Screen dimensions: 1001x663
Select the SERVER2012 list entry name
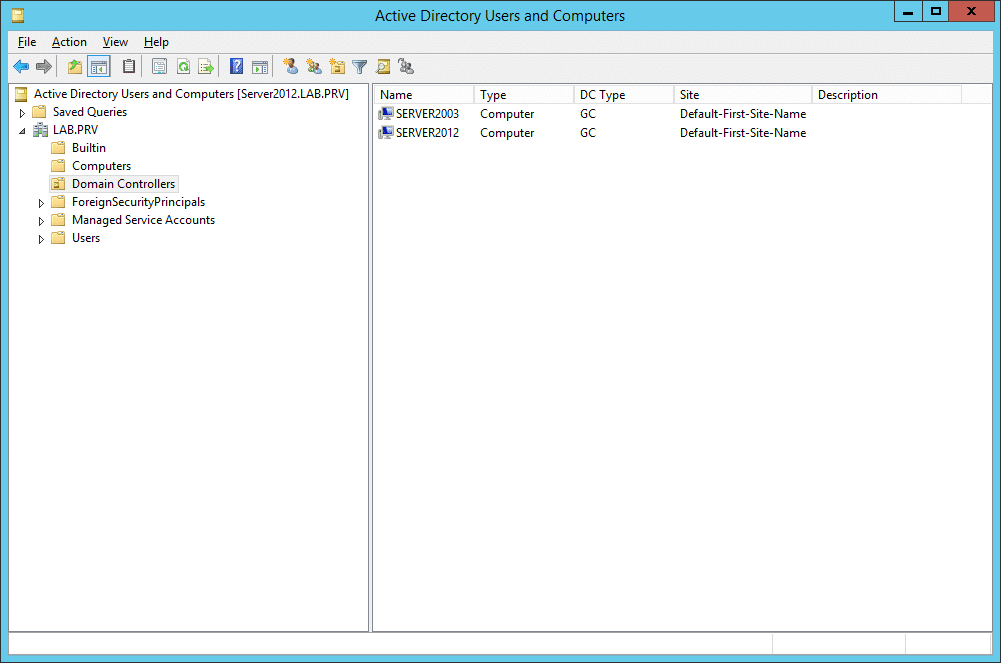click(x=427, y=133)
